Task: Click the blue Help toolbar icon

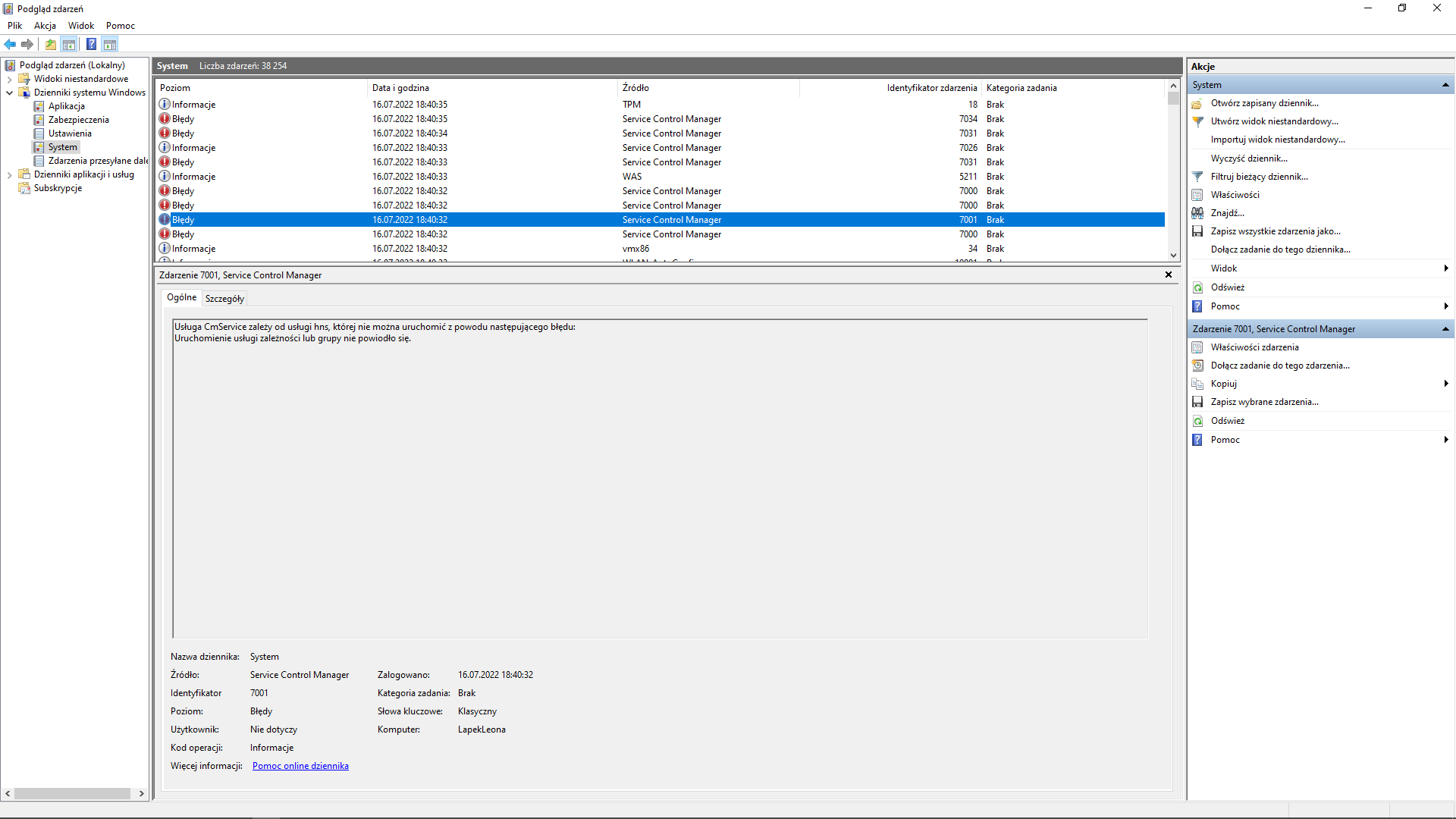Action: pos(91,45)
